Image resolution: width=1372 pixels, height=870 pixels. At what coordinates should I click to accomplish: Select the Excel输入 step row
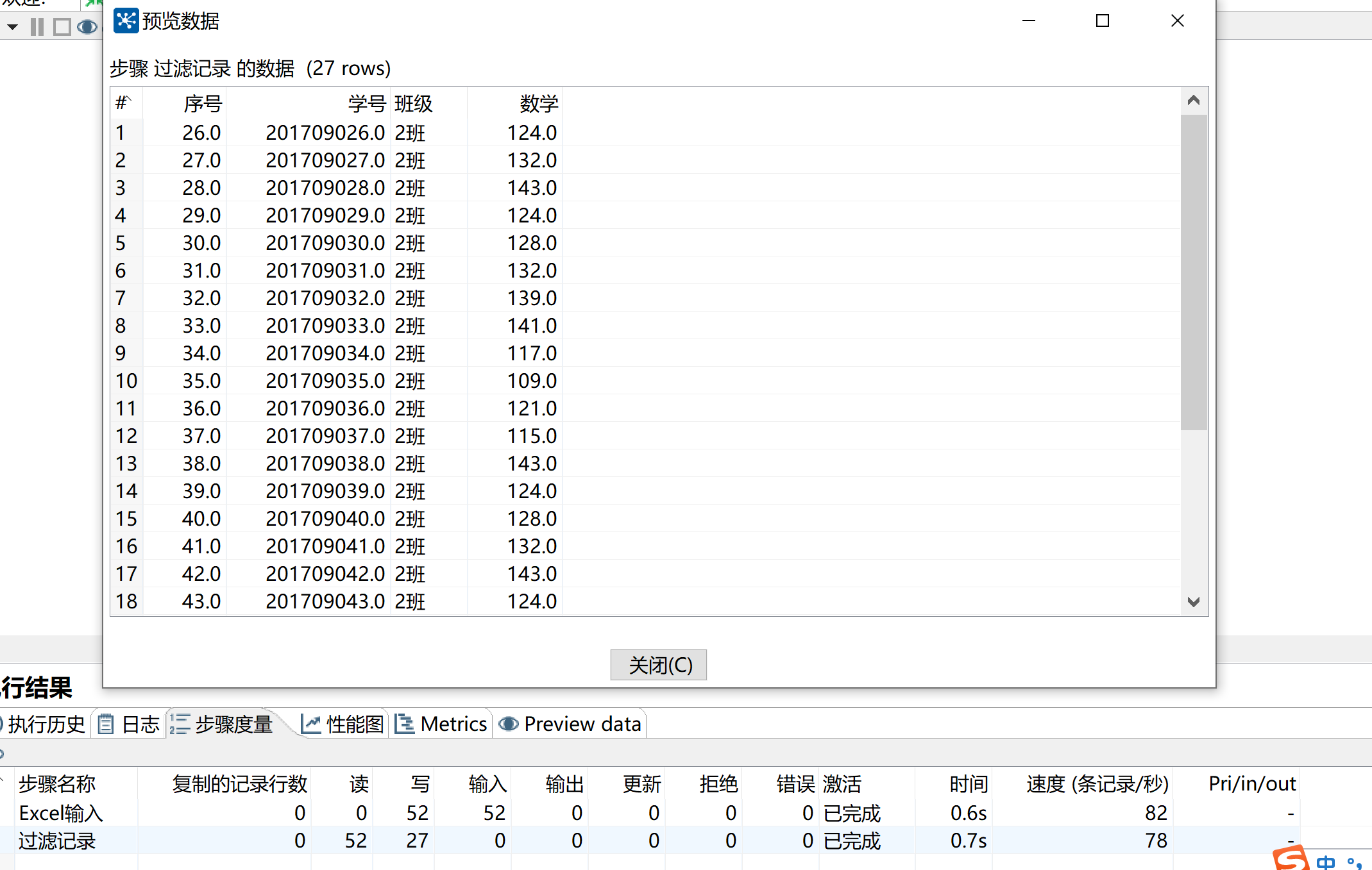61,813
